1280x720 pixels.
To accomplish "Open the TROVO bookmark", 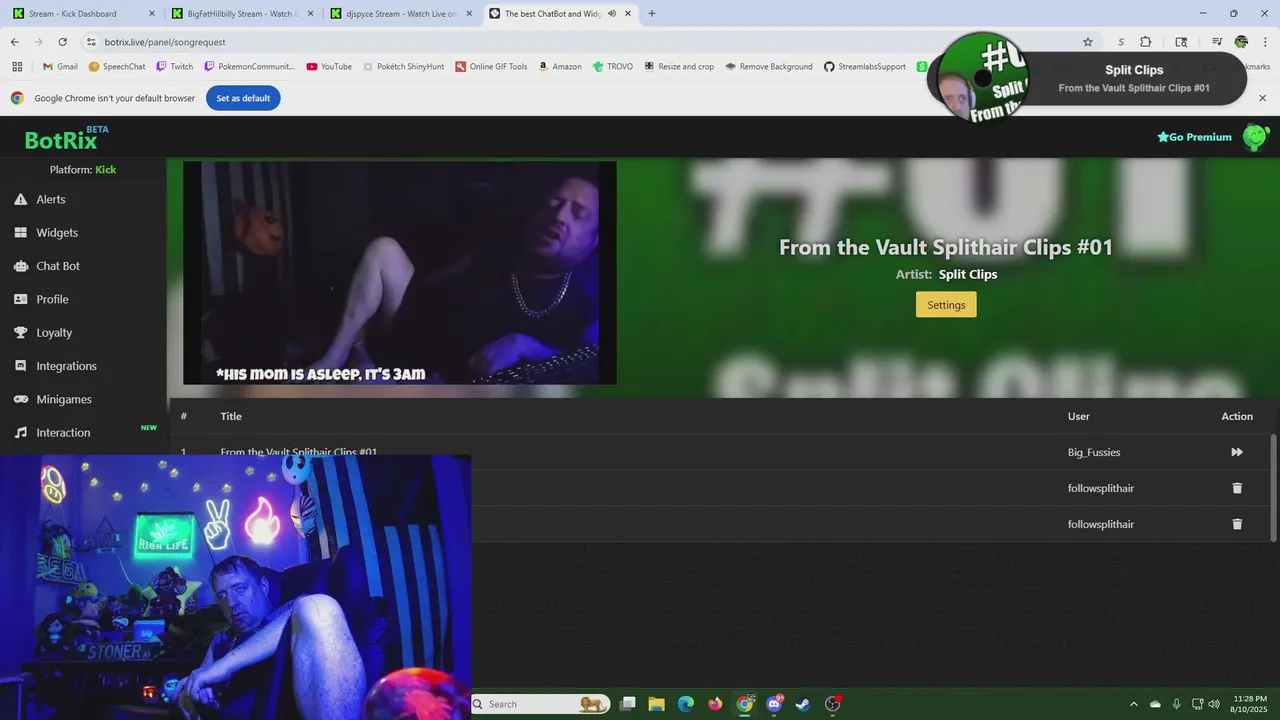I will coord(612,67).
